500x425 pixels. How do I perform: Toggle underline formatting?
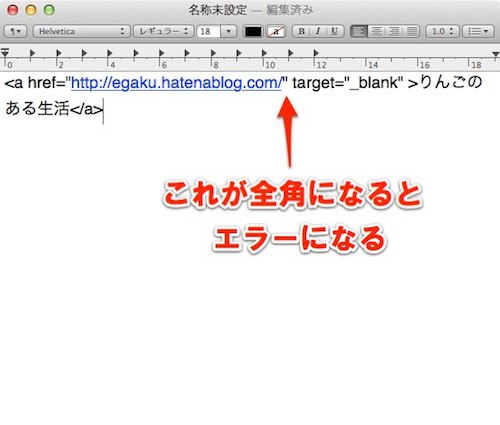coord(334,32)
